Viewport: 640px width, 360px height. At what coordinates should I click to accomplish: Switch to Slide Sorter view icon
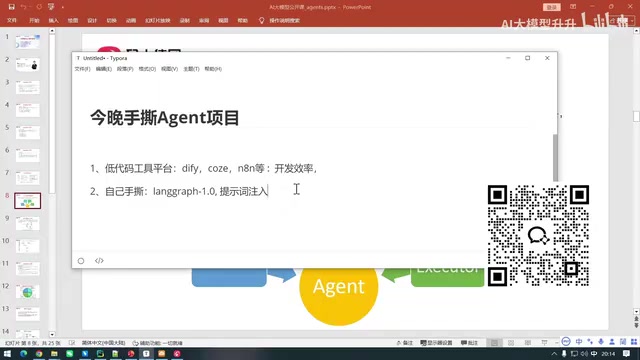click(x=511, y=343)
